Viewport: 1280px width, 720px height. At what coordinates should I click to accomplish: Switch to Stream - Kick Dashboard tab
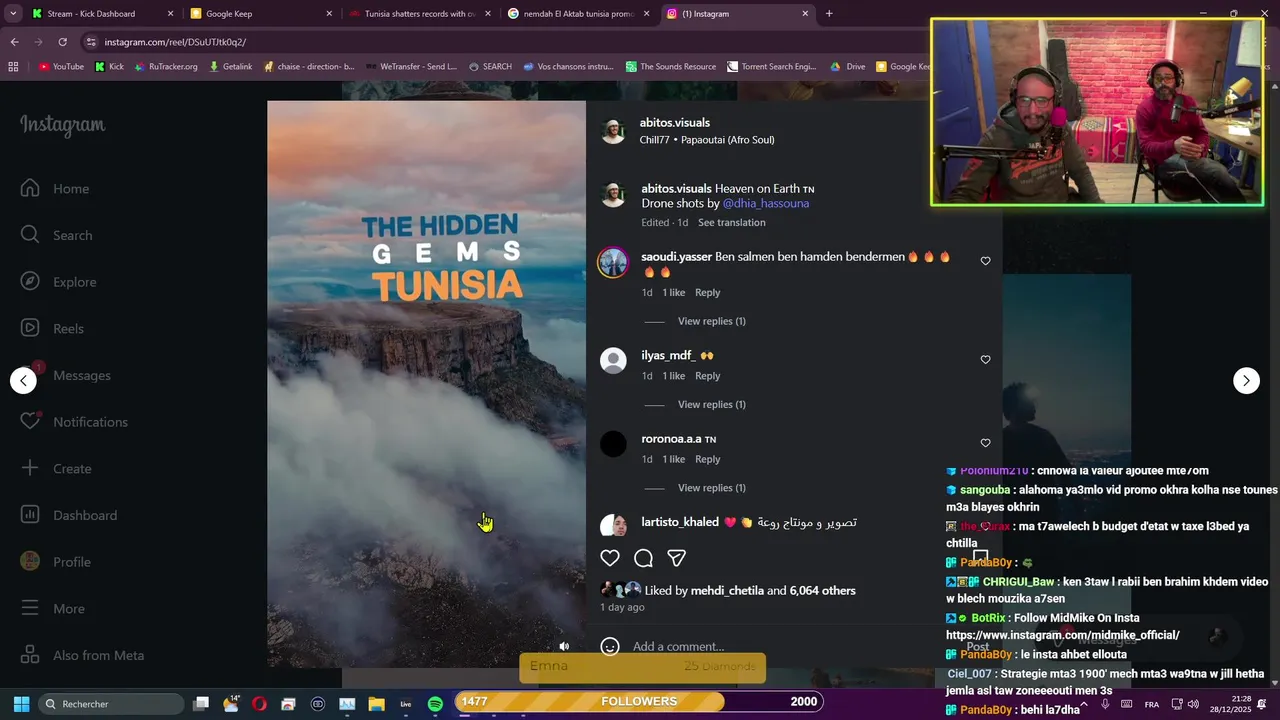[x=101, y=14]
